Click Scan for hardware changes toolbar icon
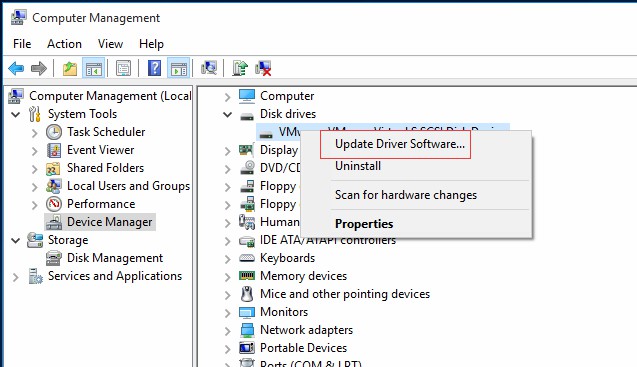Image resolution: width=637 pixels, height=367 pixels. click(209, 68)
